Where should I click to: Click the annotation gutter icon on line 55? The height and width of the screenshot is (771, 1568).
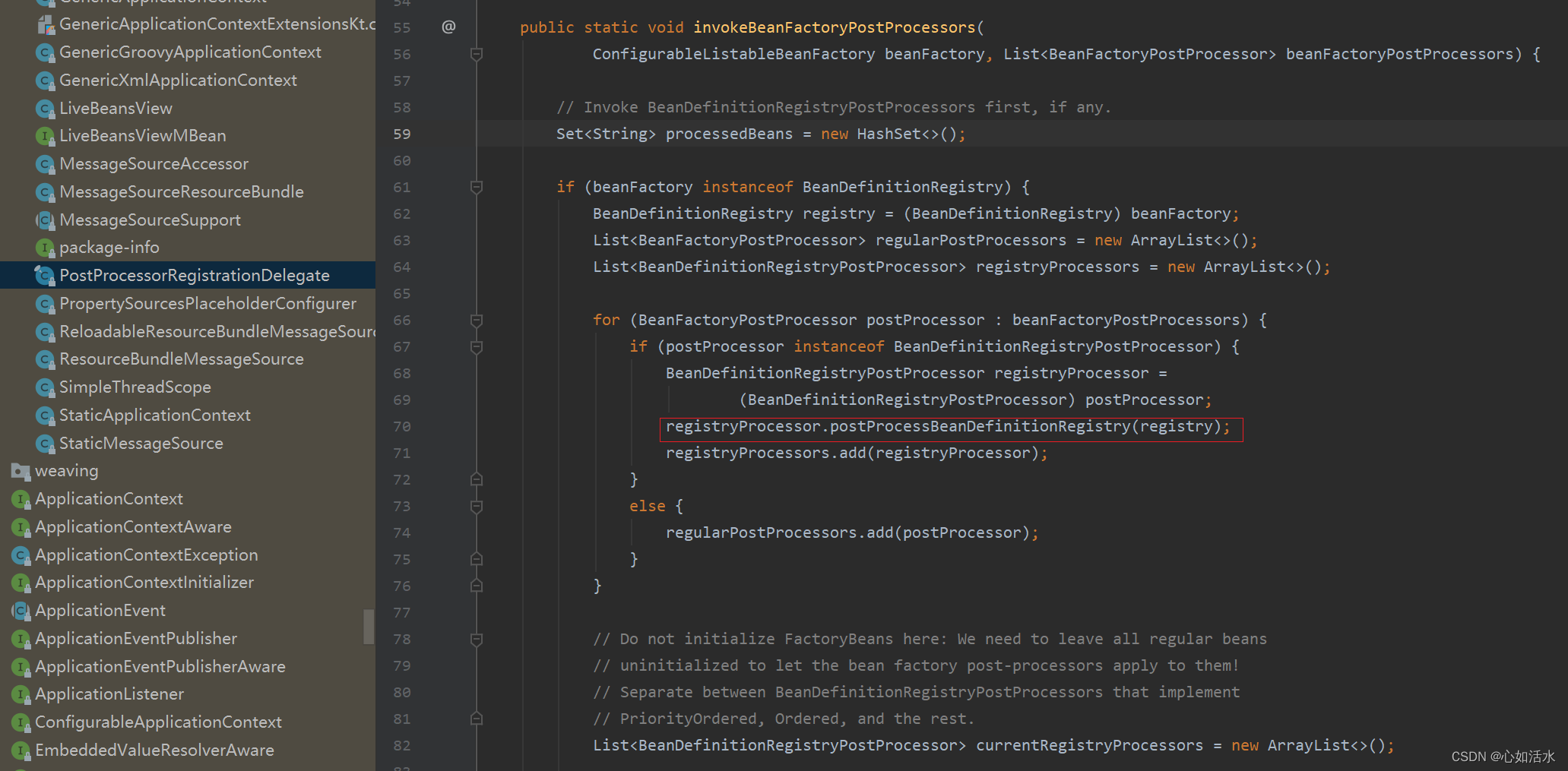[x=448, y=27]
